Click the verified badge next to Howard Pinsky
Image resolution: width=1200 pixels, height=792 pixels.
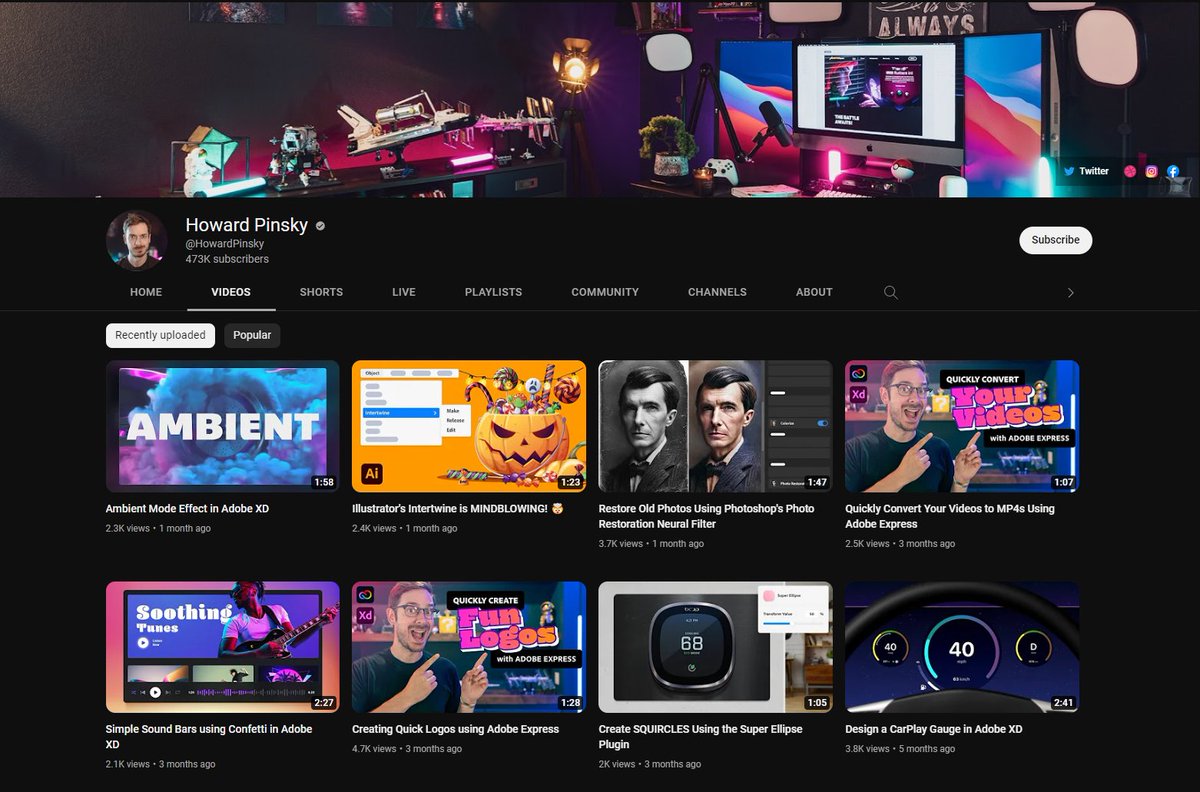320,226
